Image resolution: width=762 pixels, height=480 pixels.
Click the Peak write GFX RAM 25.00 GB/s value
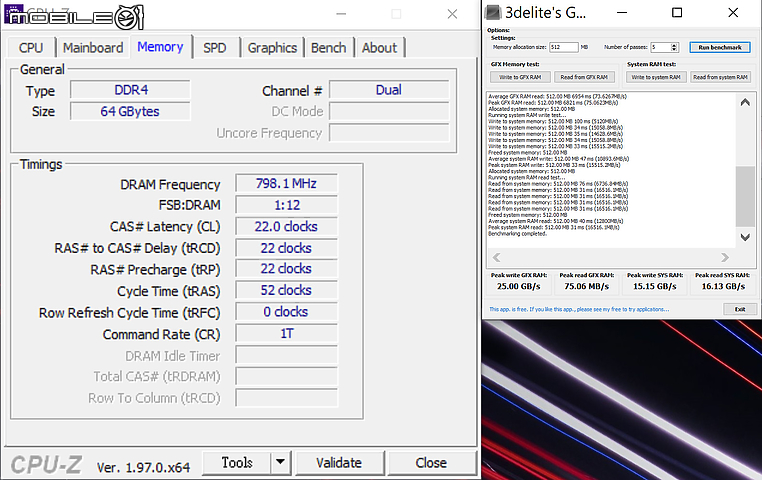coord(519,286)
